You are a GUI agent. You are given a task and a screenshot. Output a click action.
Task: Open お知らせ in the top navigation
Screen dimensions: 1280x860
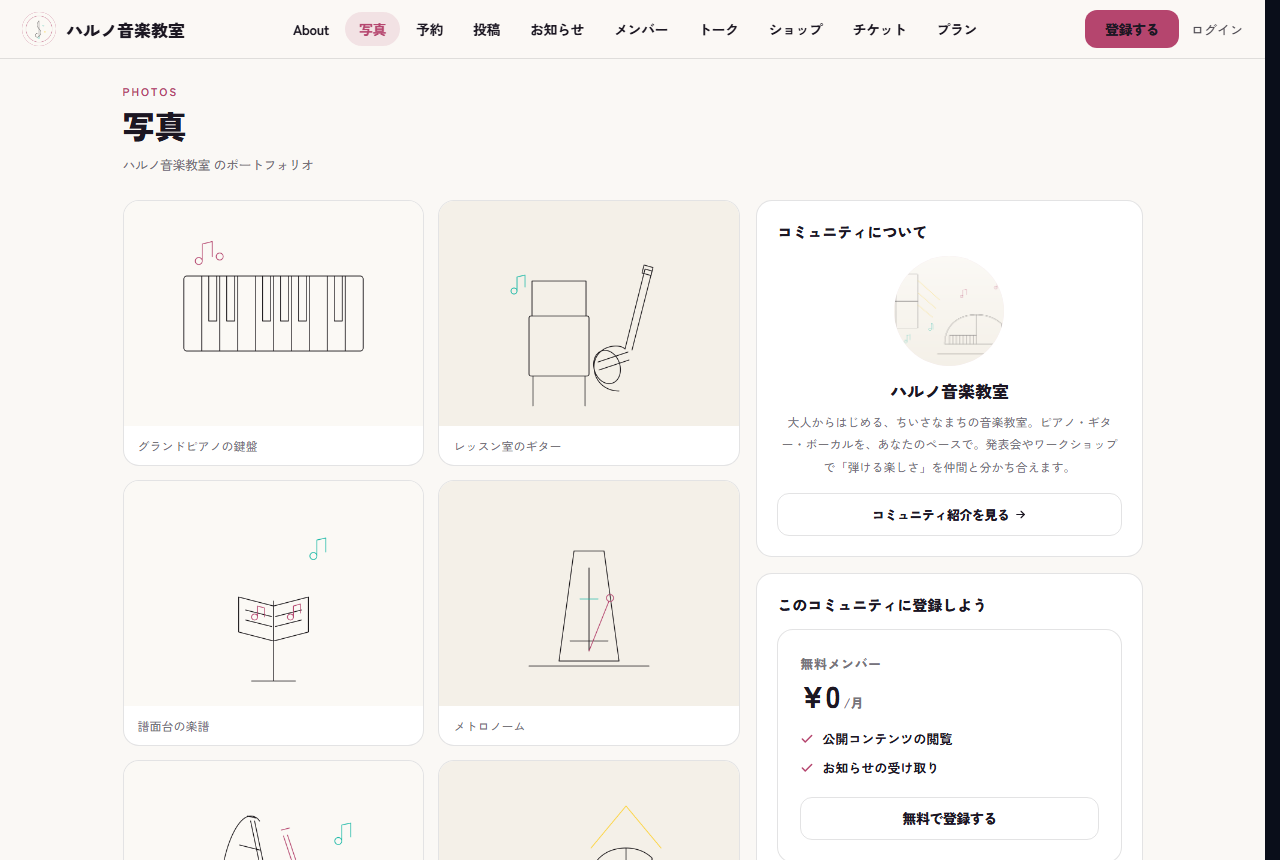point(557,30)
